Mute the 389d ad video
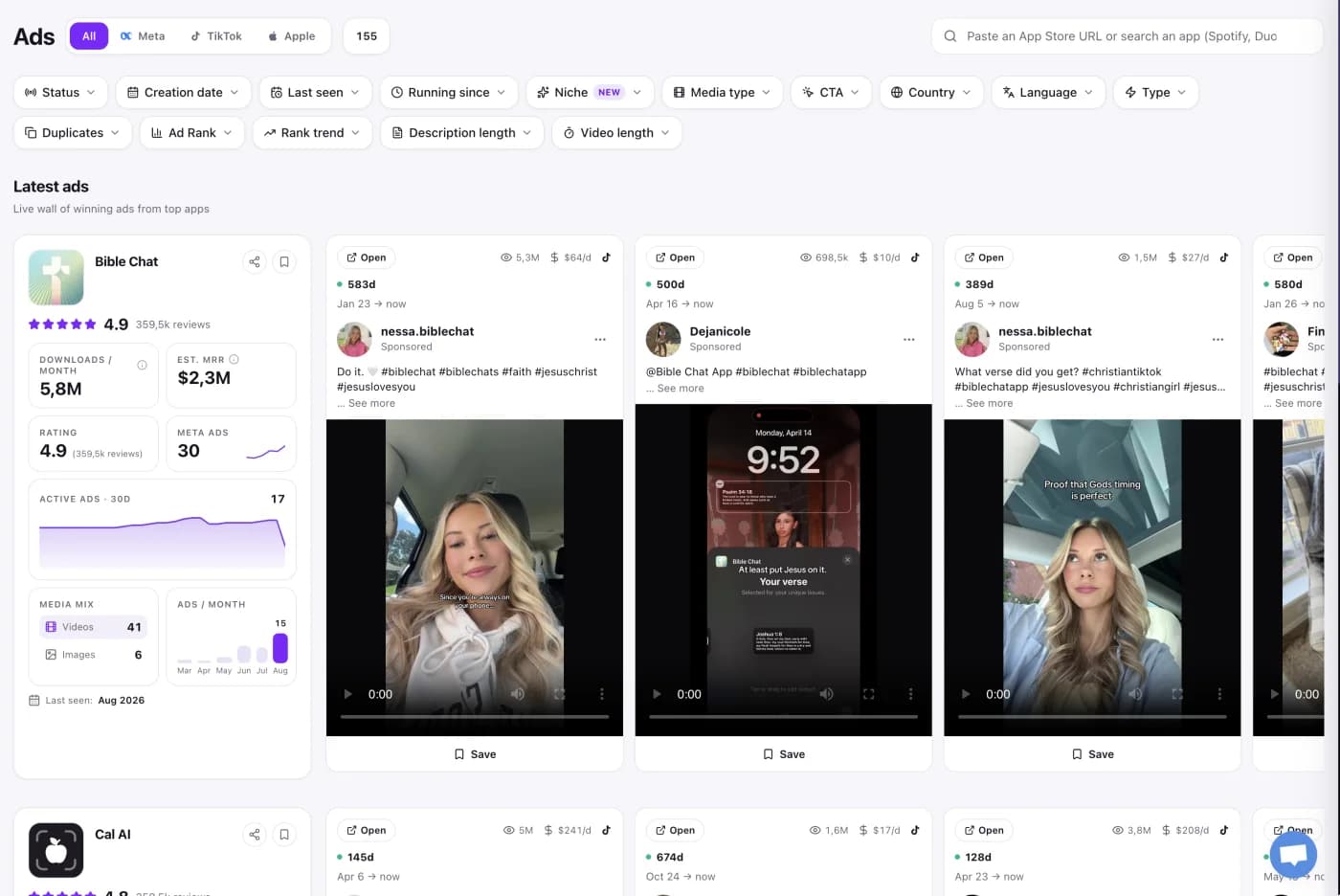Viewport: 1340px width, 896px height. coord(1135,694)
